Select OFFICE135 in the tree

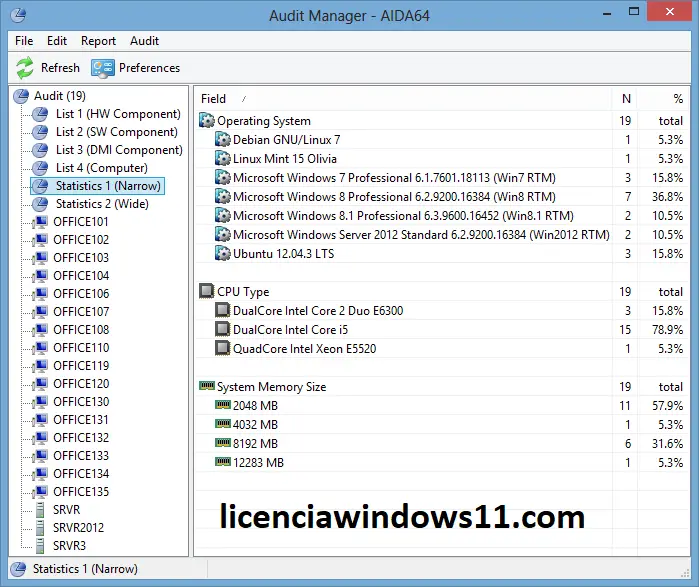click(81, 492)
